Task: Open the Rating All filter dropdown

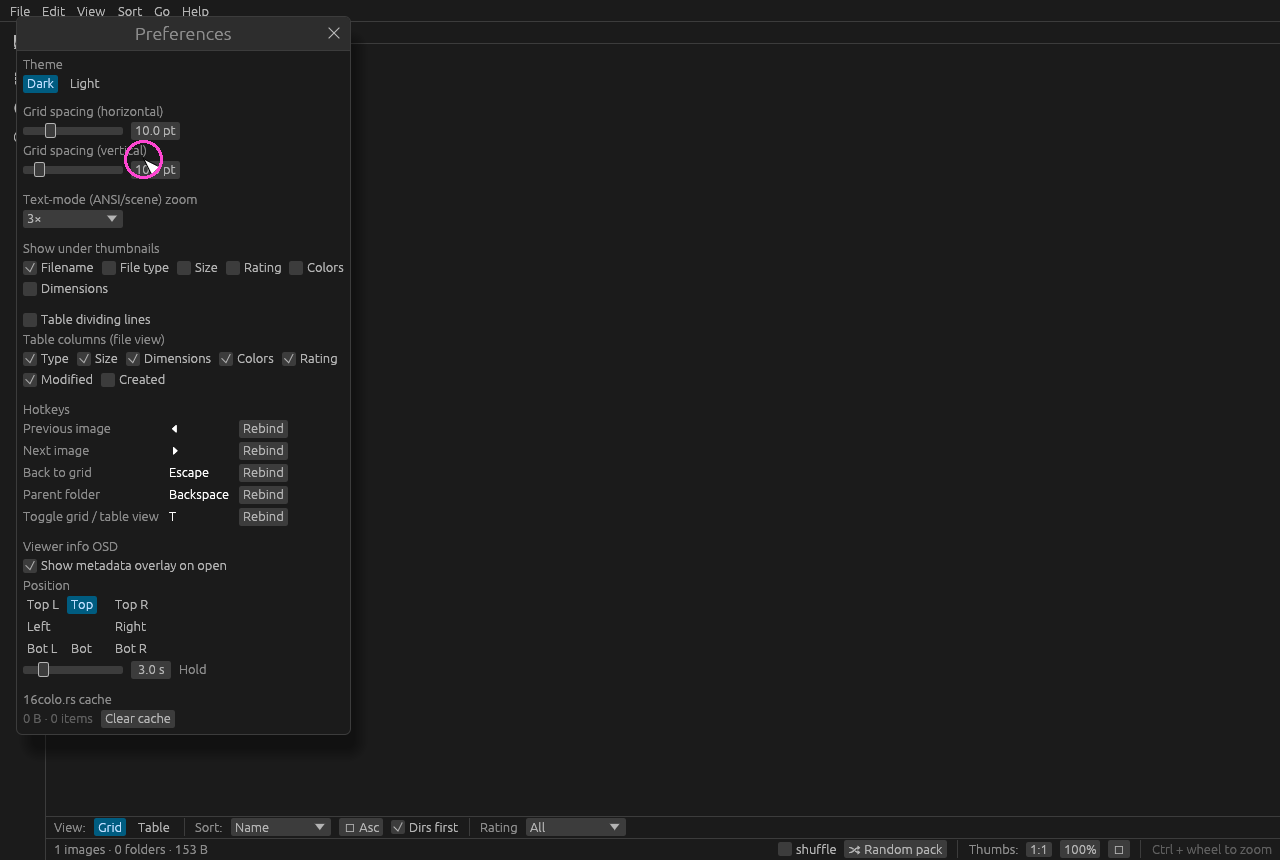Action: [x=575, y=828]
